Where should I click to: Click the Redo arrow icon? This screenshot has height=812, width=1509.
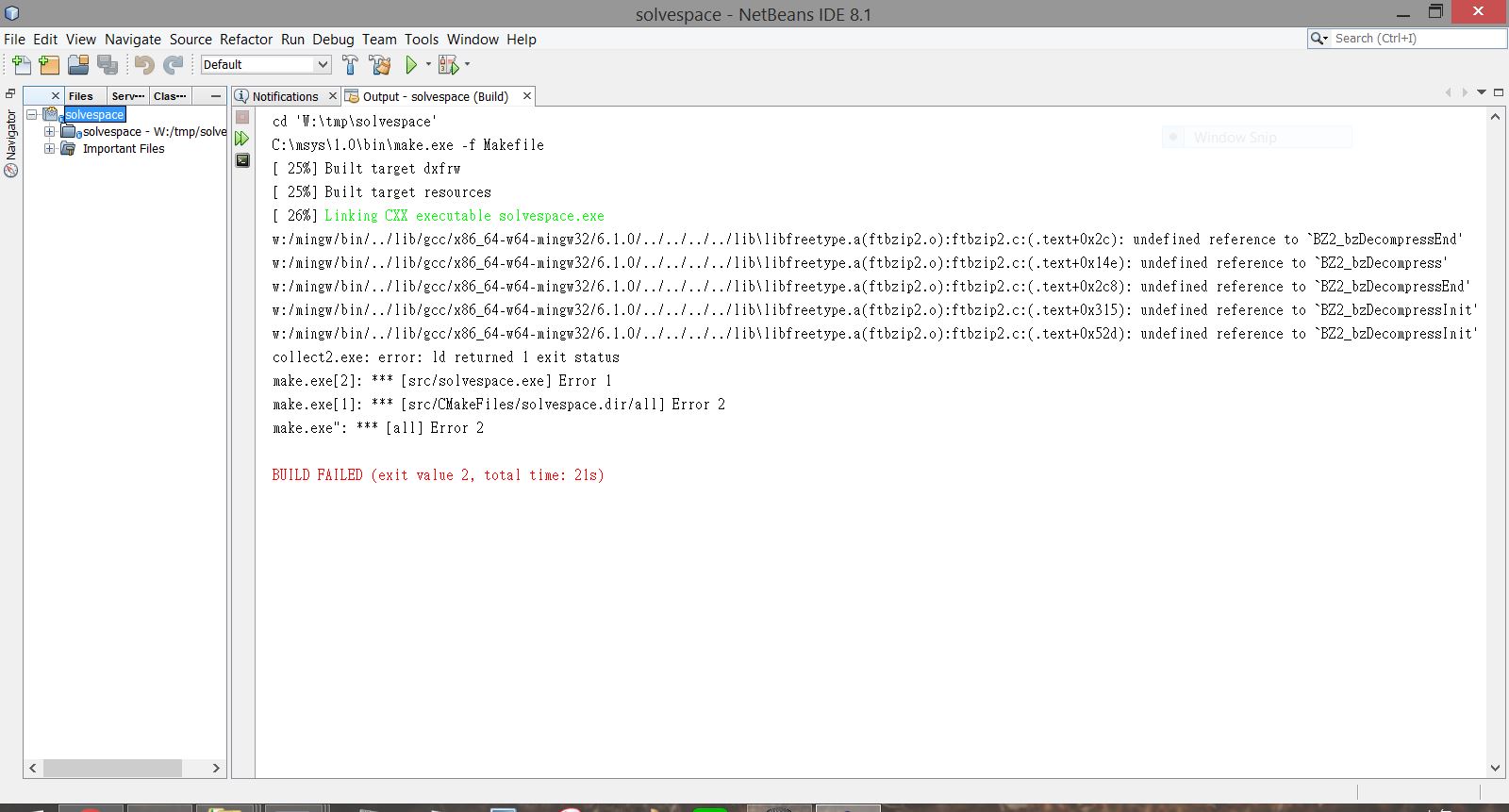[x=173, y=64]
